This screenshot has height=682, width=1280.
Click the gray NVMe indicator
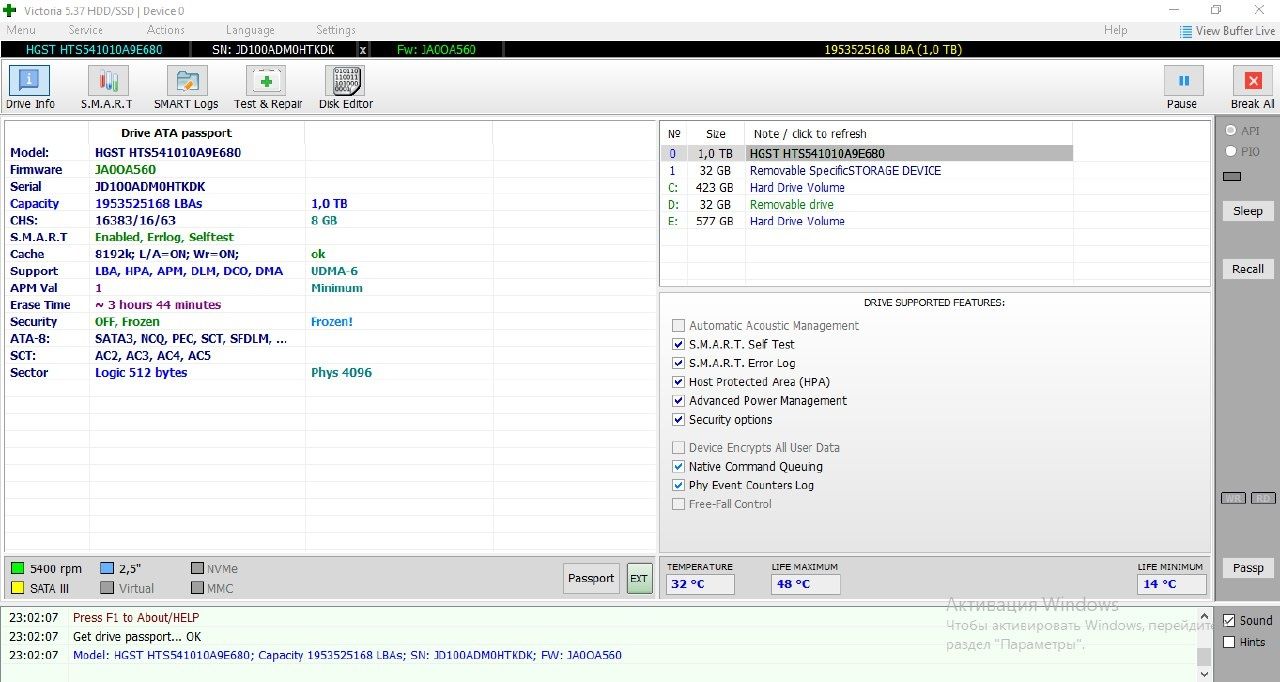tap(197, 569)
